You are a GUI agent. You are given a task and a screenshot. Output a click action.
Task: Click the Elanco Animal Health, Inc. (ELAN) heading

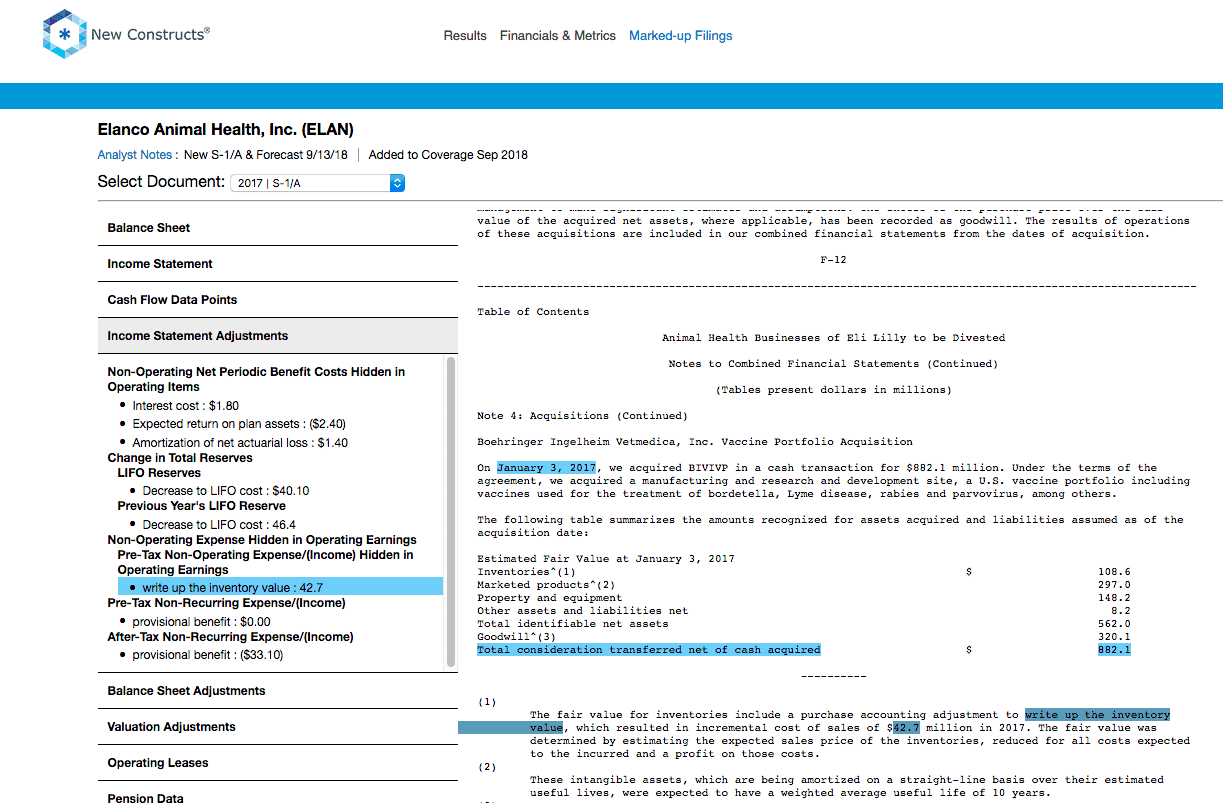225,130
